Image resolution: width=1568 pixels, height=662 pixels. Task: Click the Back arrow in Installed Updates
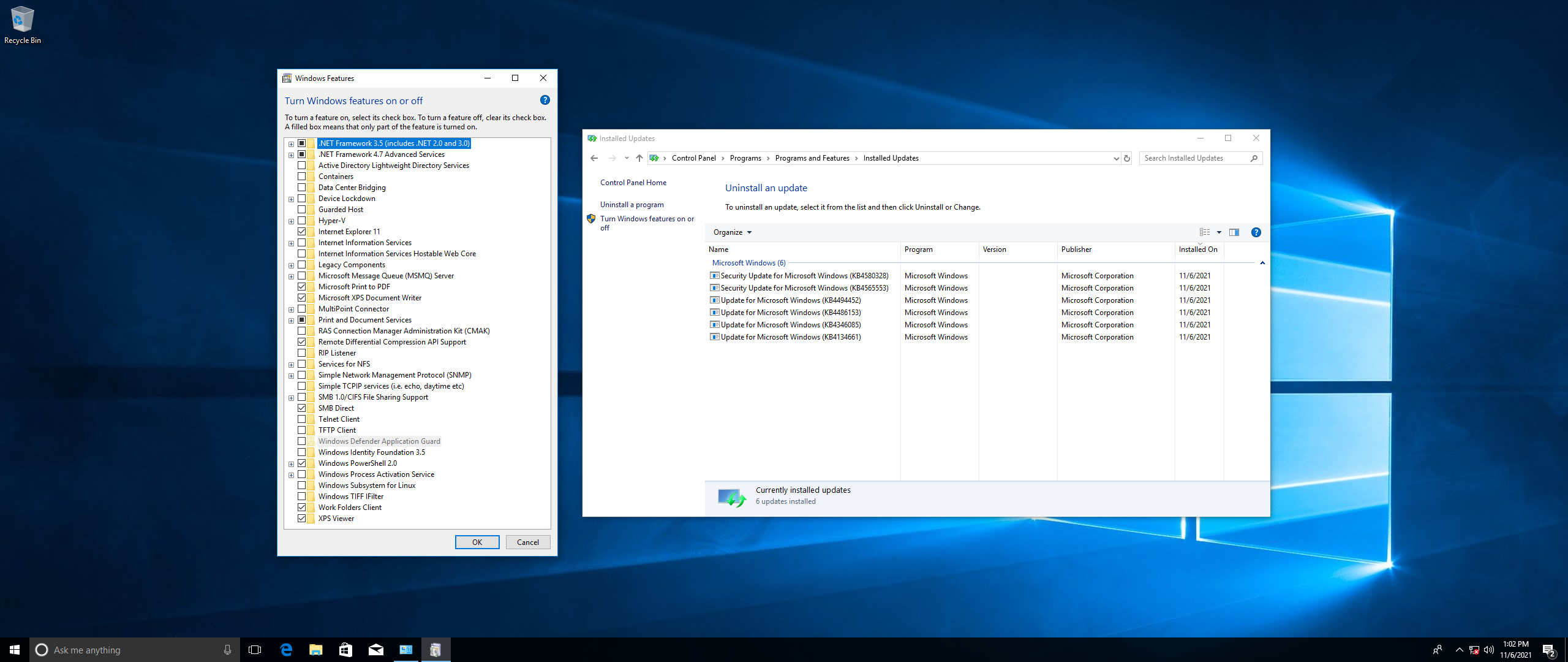tap(594, 158)
